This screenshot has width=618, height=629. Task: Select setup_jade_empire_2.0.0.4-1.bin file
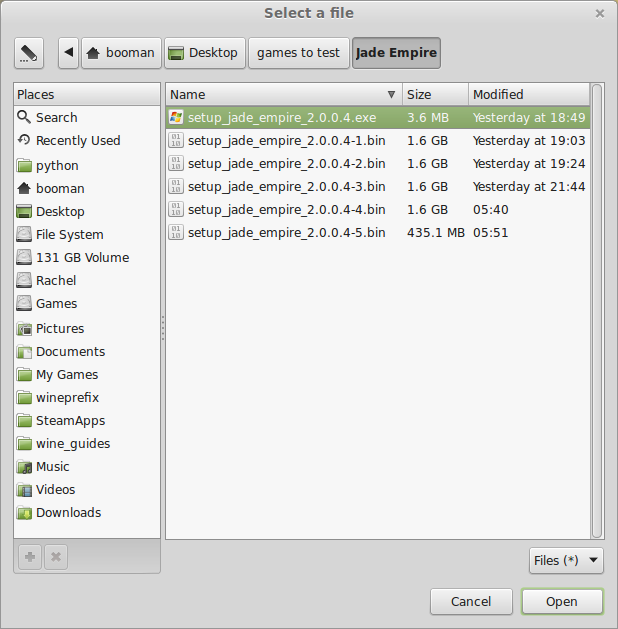point(378,140)
